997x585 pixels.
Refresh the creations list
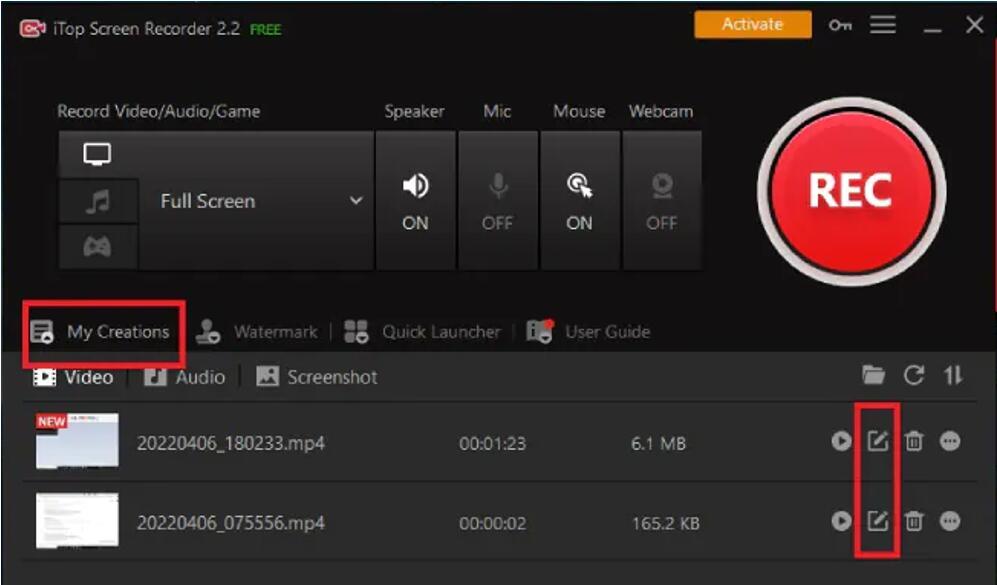coord(914,375)
